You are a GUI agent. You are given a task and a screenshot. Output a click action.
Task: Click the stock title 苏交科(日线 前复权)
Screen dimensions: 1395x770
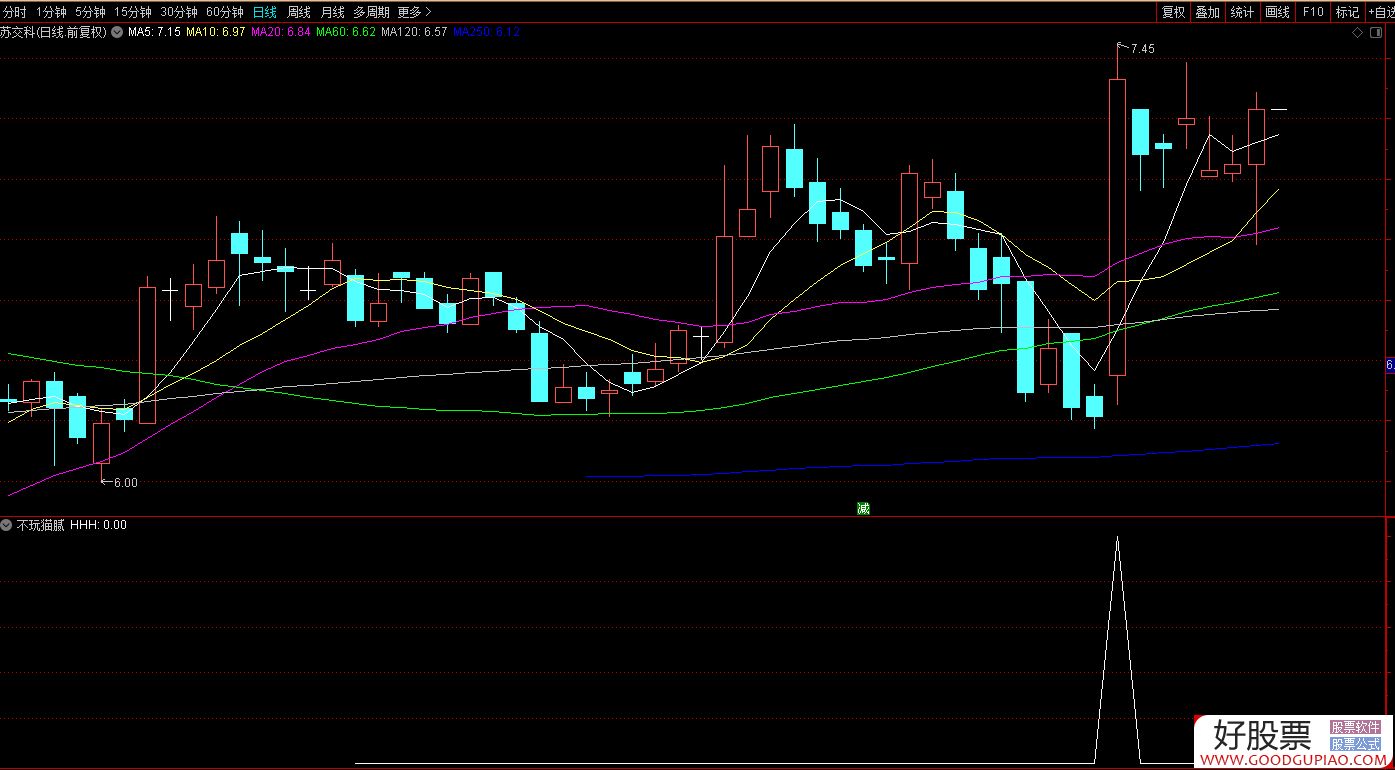point(54,32)
